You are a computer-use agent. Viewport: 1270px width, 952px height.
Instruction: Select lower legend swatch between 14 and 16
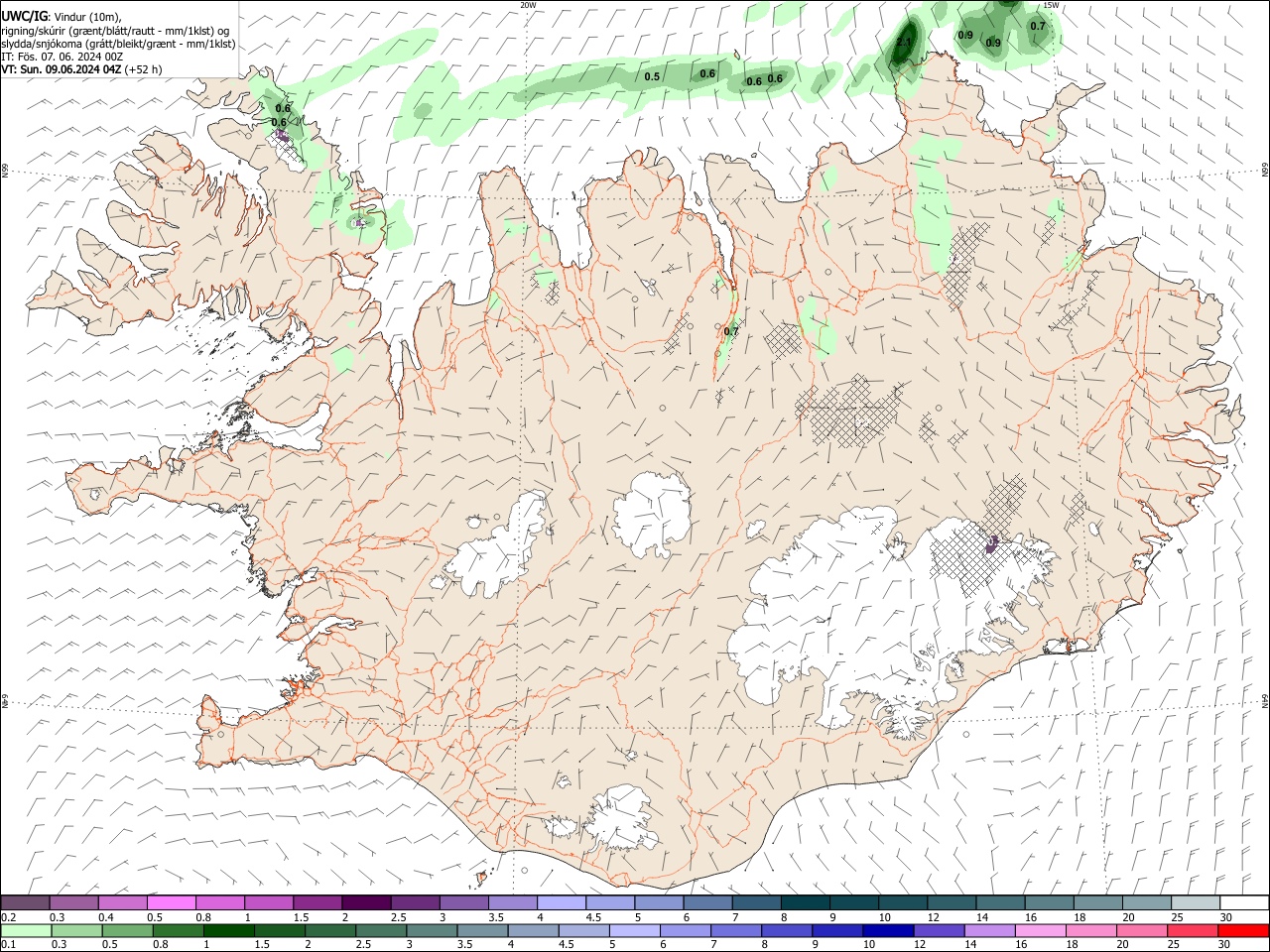[989, 930]
